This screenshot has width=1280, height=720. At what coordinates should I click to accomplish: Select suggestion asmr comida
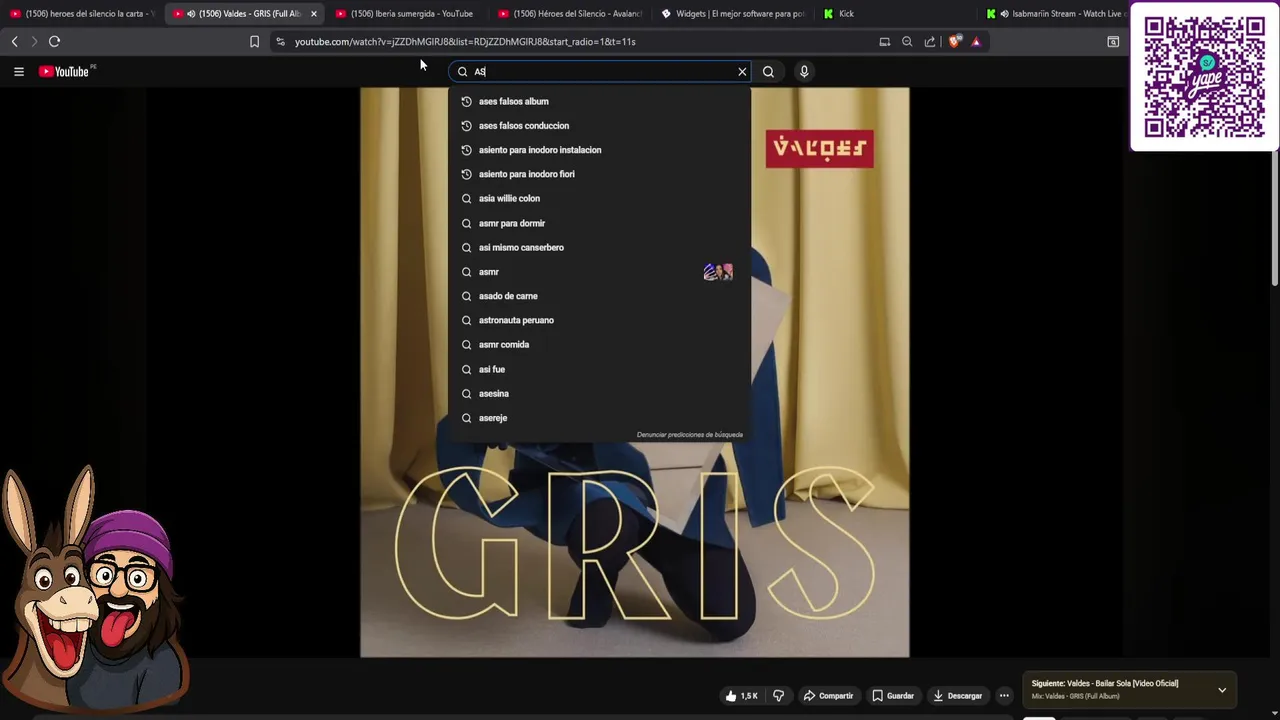pyautogui.click(x=600, y=344)
